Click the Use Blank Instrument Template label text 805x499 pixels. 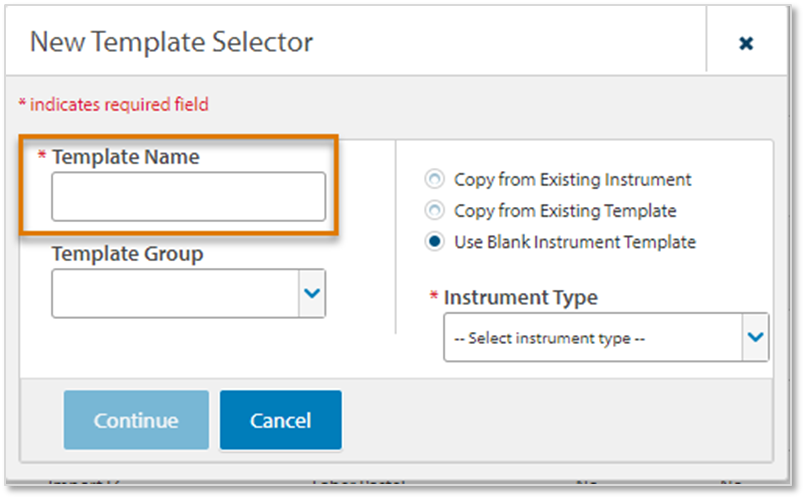tap(574, 242)
